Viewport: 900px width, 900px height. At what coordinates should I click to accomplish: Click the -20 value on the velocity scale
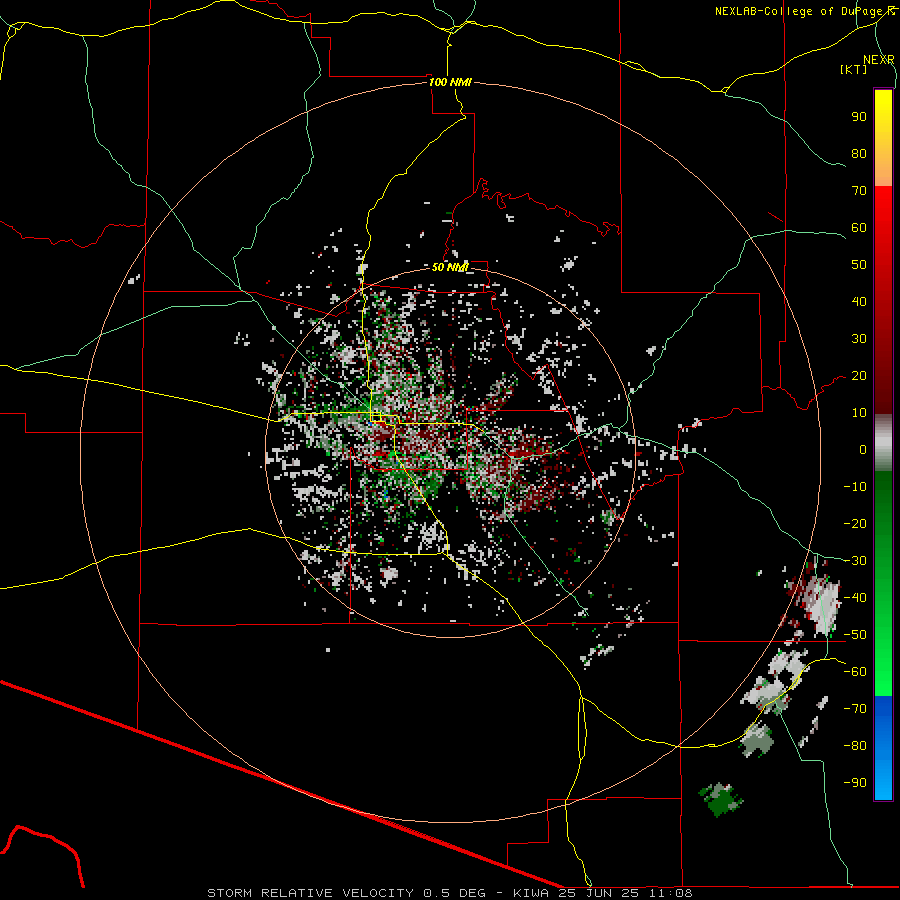click(x=855, y=524)
